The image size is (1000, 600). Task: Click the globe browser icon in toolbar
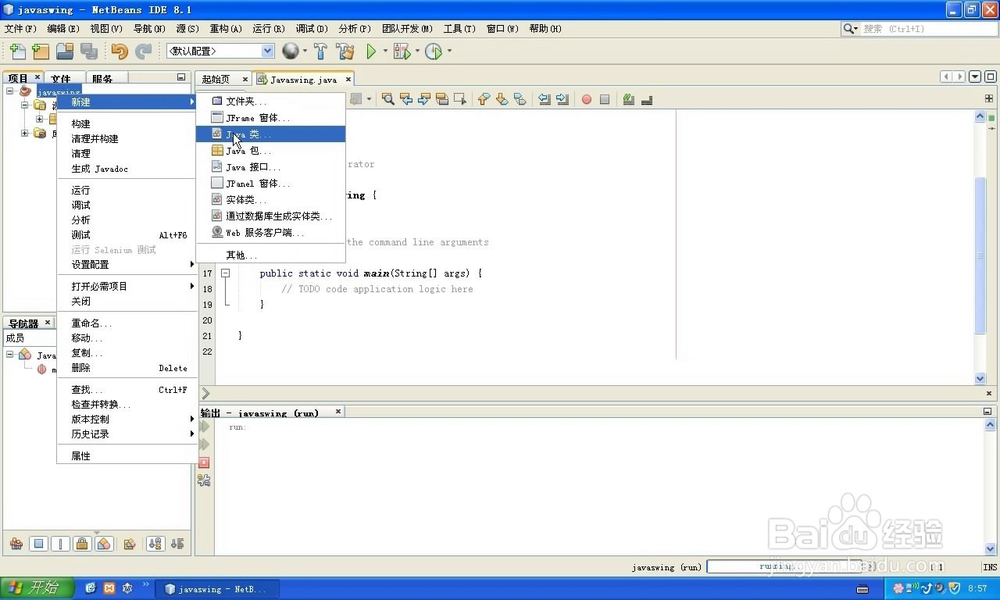(x=290, y=51)
